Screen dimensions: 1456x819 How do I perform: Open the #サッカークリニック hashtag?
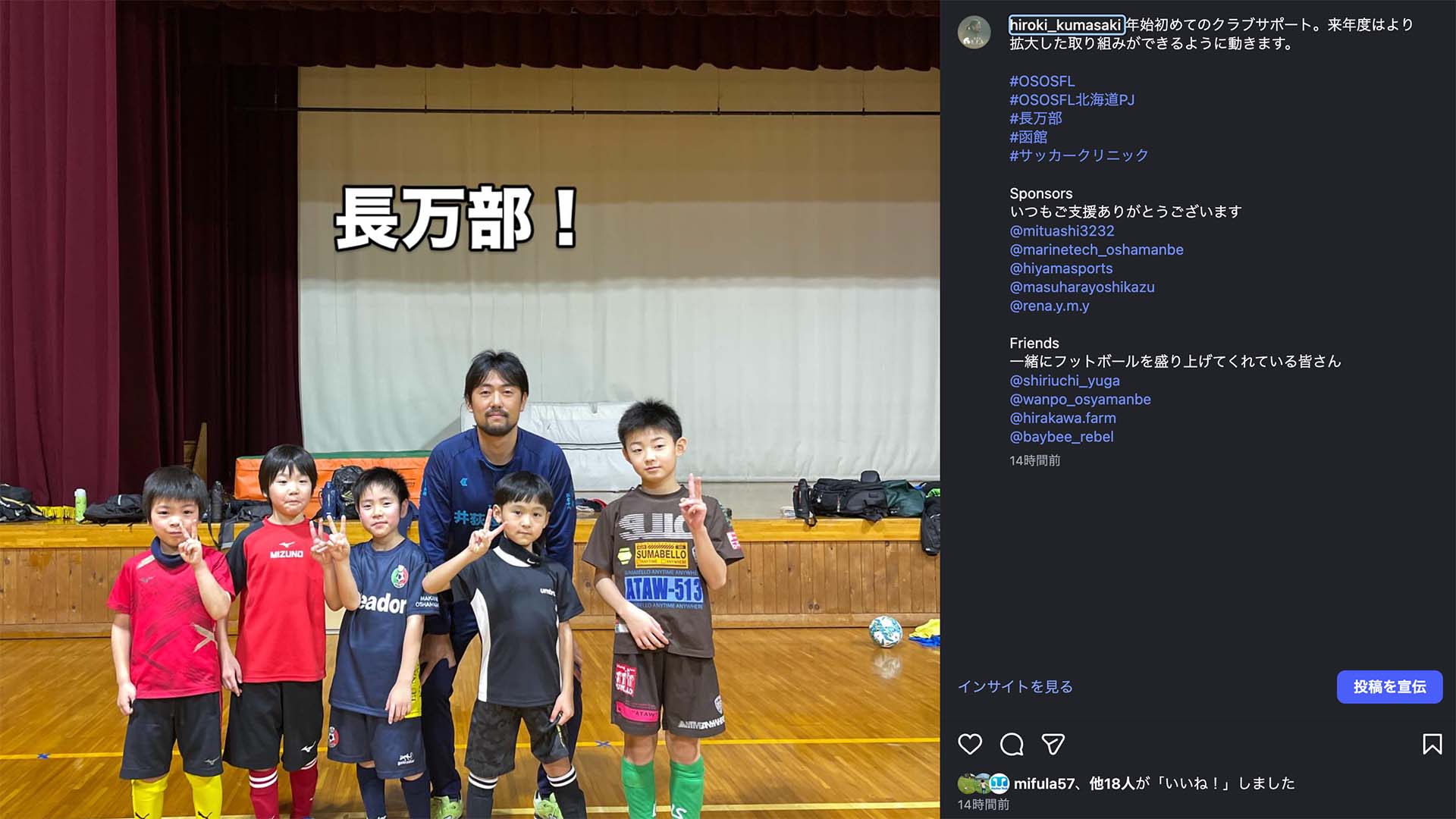1079,155
